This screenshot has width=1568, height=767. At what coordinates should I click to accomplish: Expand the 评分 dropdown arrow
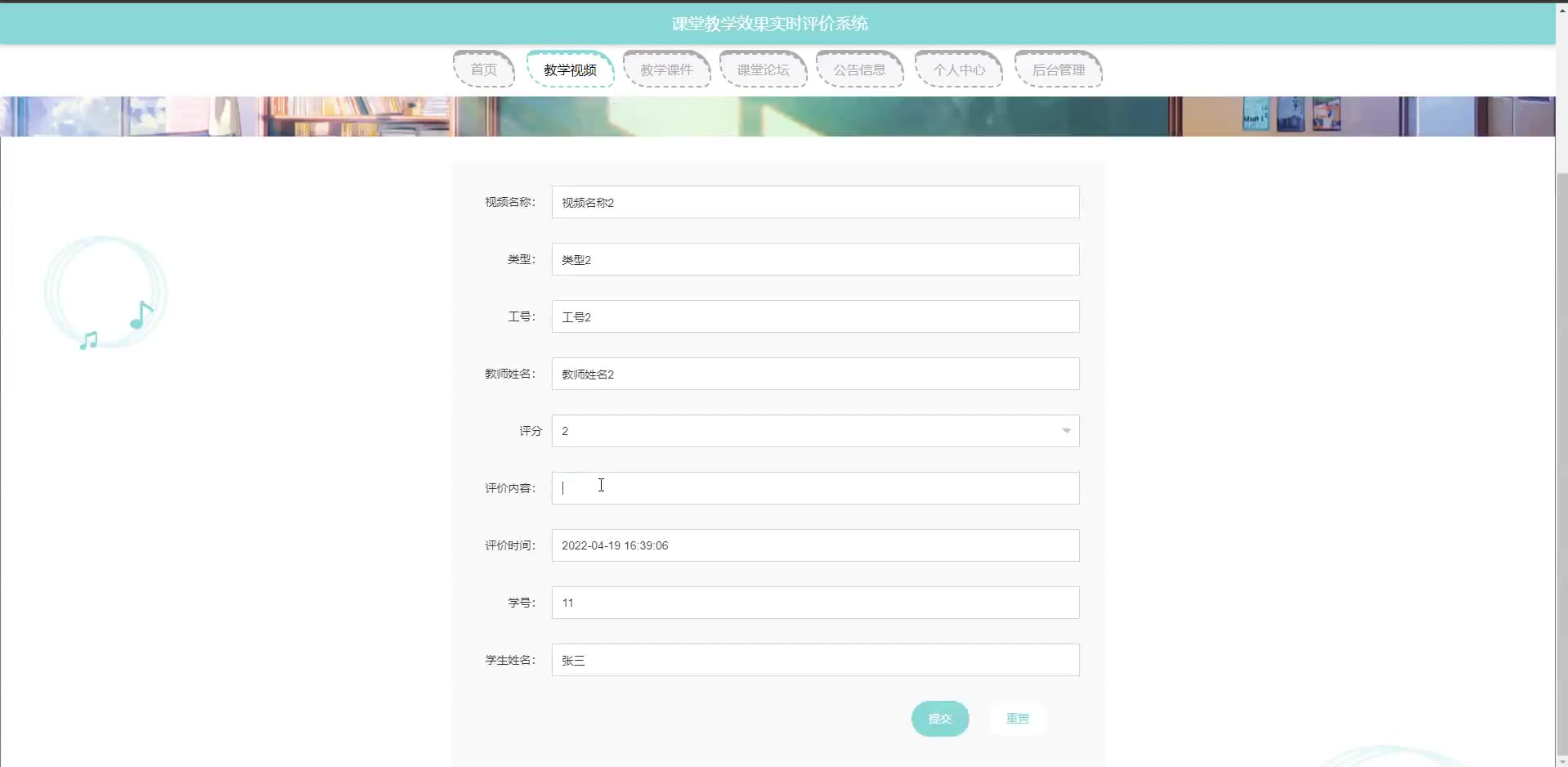coord(1066,431)
